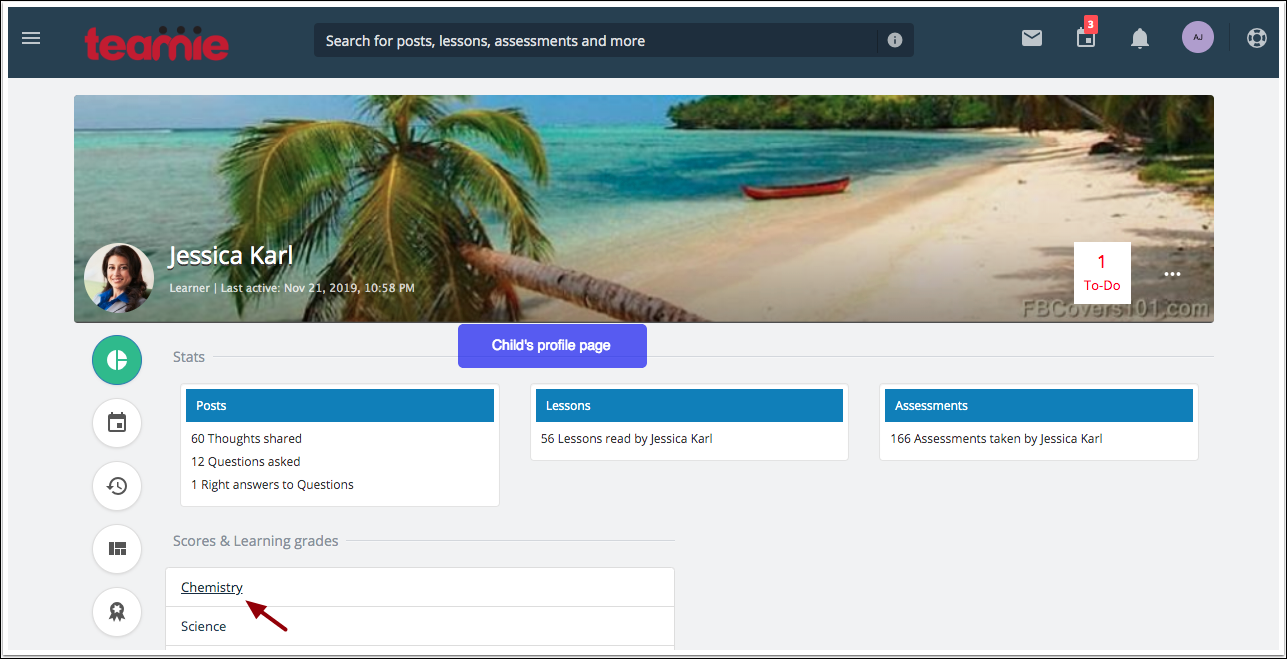This screenshot has width=1287, height=659.
Task: Click 'Last active: Nov 21, 2019' text
Action: [318, 288]
